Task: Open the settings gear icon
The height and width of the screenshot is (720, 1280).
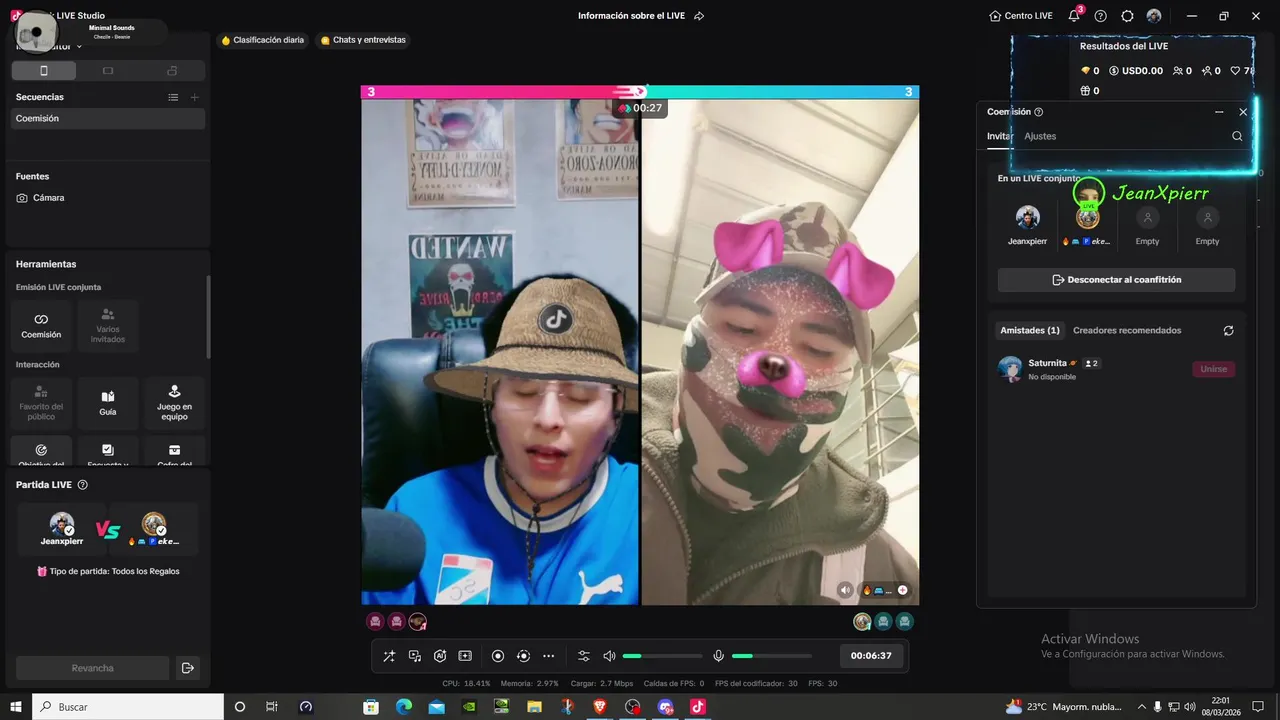Action: pyautogui.click(x=1128, y=16)
